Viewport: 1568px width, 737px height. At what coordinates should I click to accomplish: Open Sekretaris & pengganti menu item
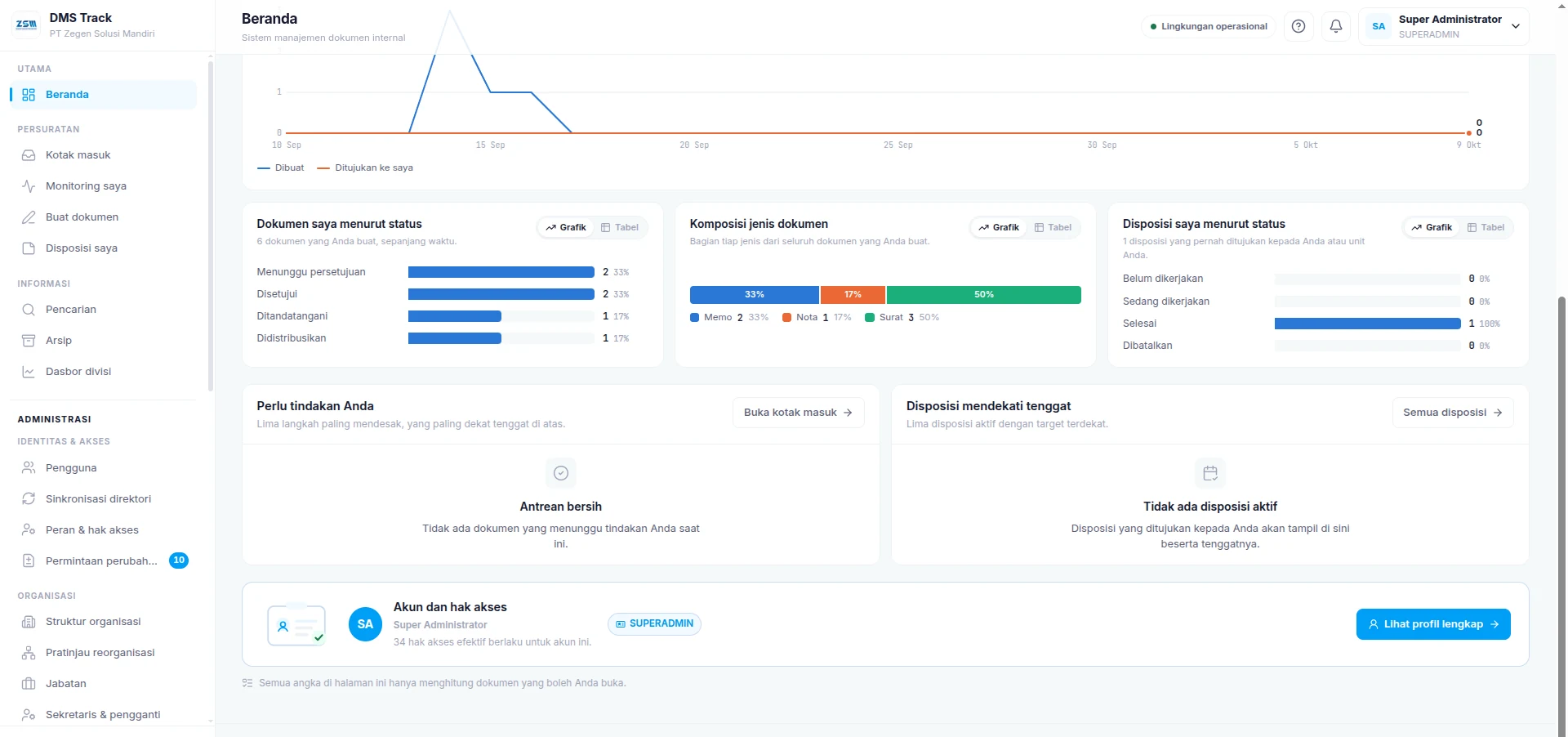pyautogui.click(x=103, y=715)
